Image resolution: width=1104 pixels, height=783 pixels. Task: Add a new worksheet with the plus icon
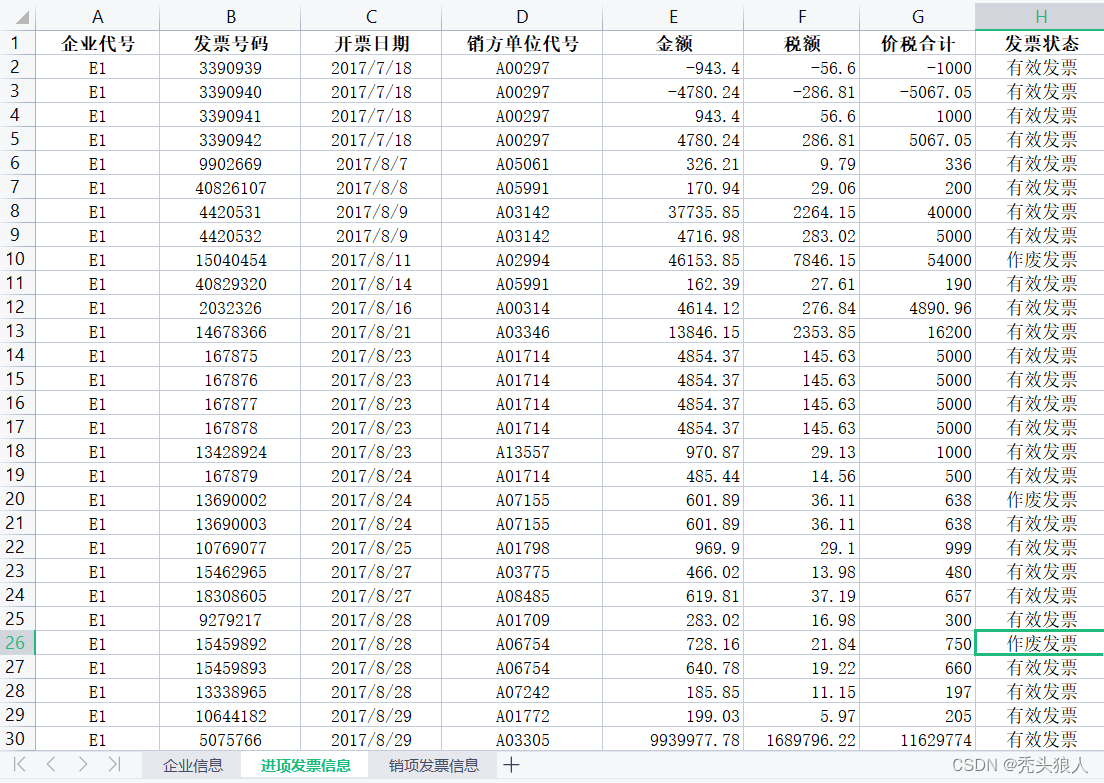click(511, 763)
